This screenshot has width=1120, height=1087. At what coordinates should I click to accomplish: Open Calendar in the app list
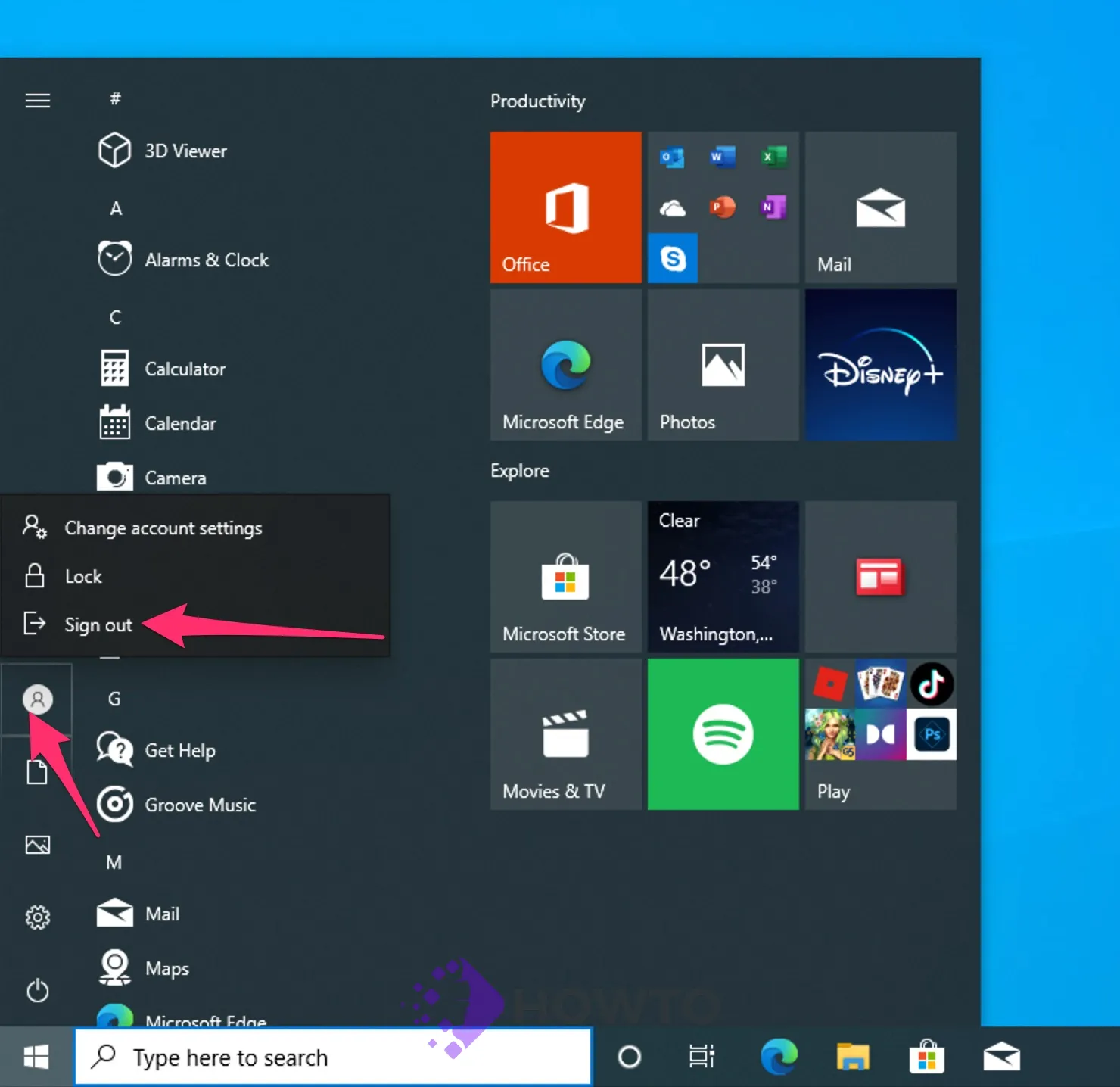tap(157, 423)
